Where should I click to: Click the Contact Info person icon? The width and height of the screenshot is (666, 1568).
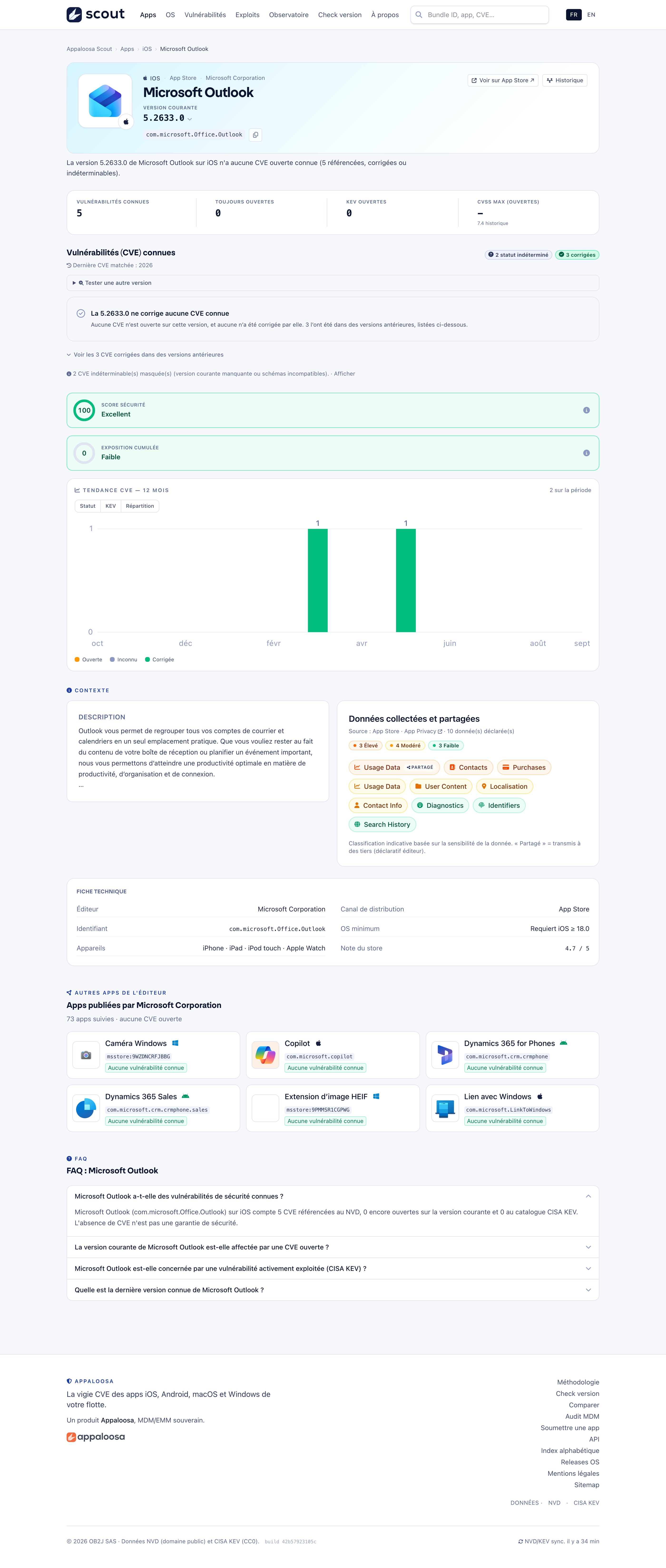[357, 805]
